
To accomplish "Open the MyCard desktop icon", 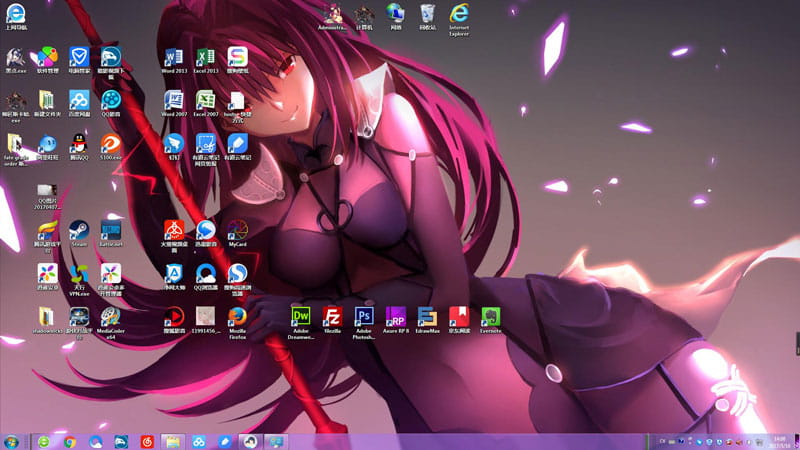I will tap(237, 231).
